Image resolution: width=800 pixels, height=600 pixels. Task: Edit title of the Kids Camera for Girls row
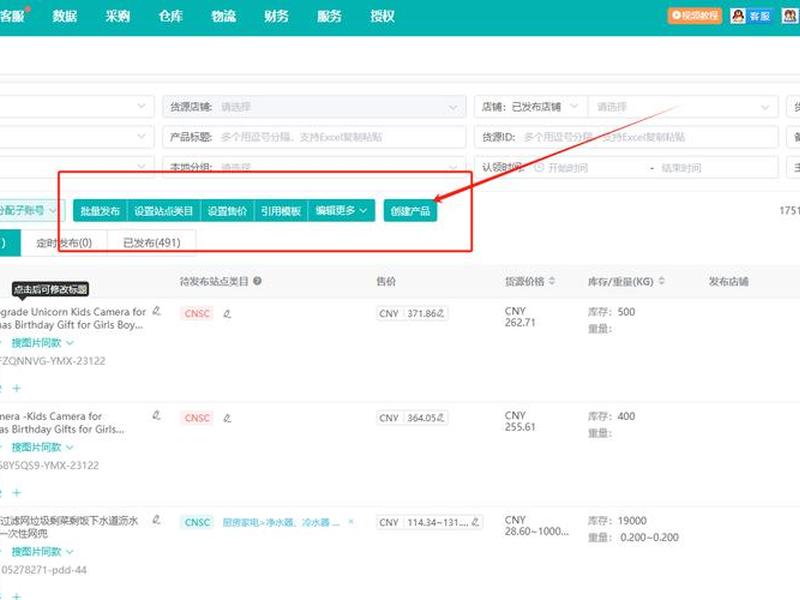click(x=157, y=415)
